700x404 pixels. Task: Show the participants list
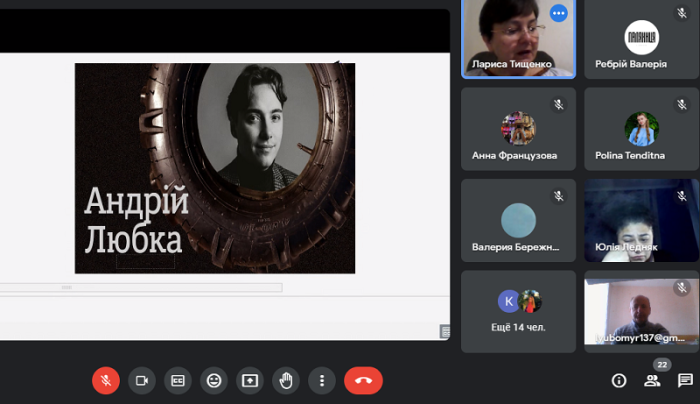pos(652,380)
